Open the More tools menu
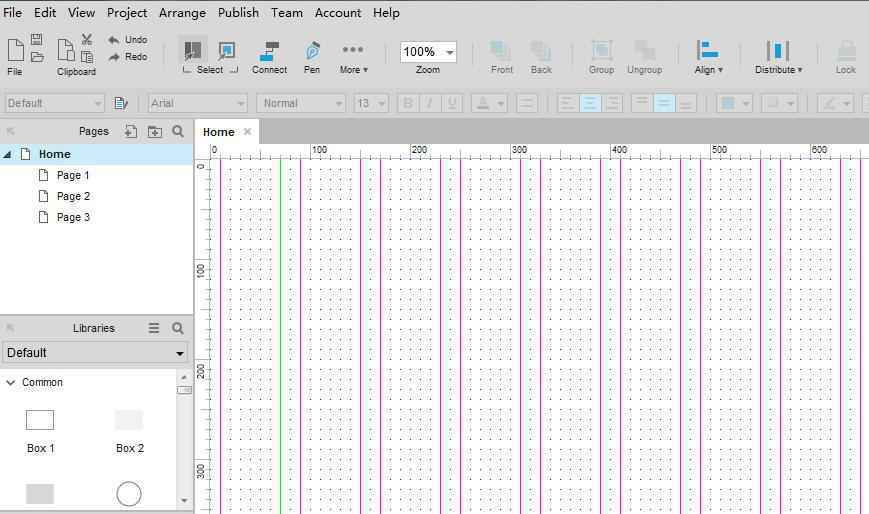The width and height of the screenshot is (869, 514). pos(354,58)
